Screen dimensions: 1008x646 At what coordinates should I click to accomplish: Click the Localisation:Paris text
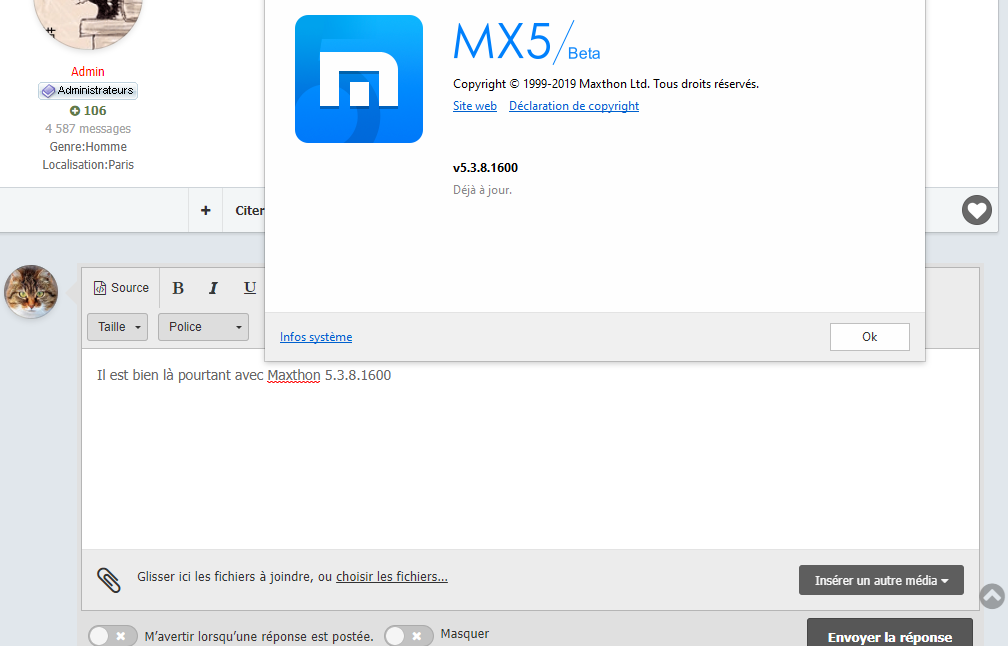click(88, 165)
